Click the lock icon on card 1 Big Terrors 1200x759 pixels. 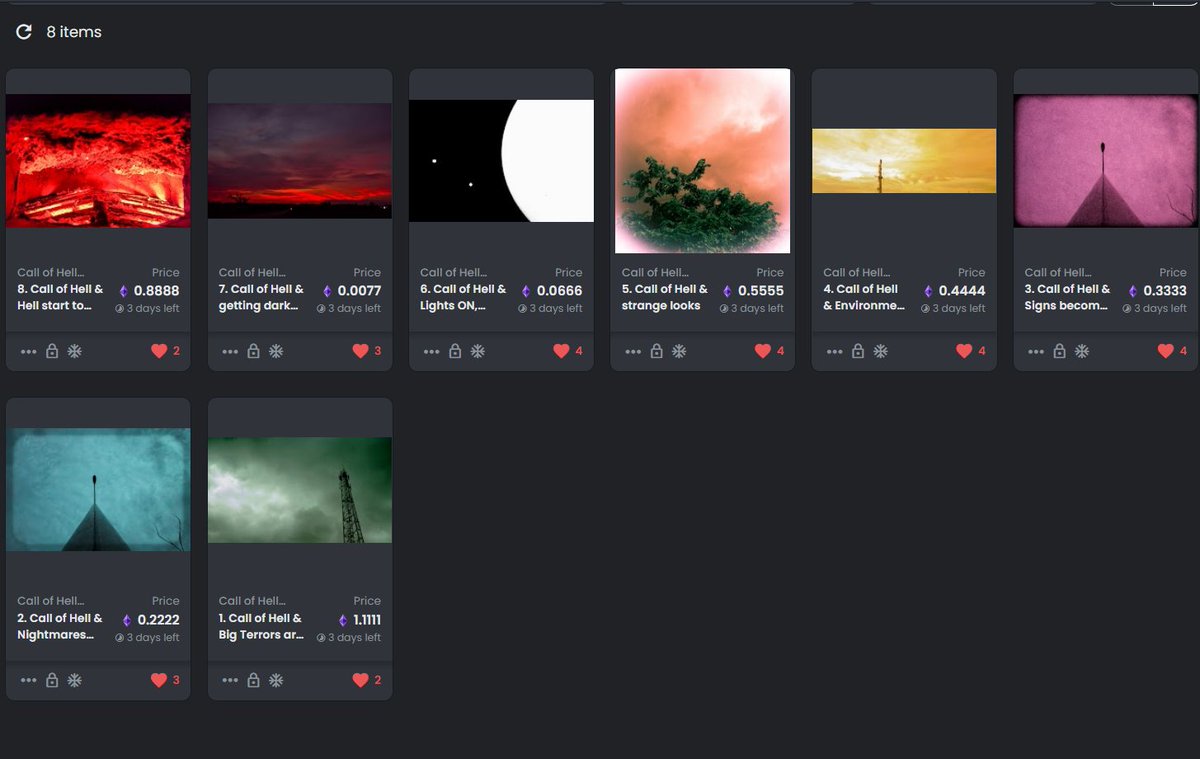(x=254, y=680)
